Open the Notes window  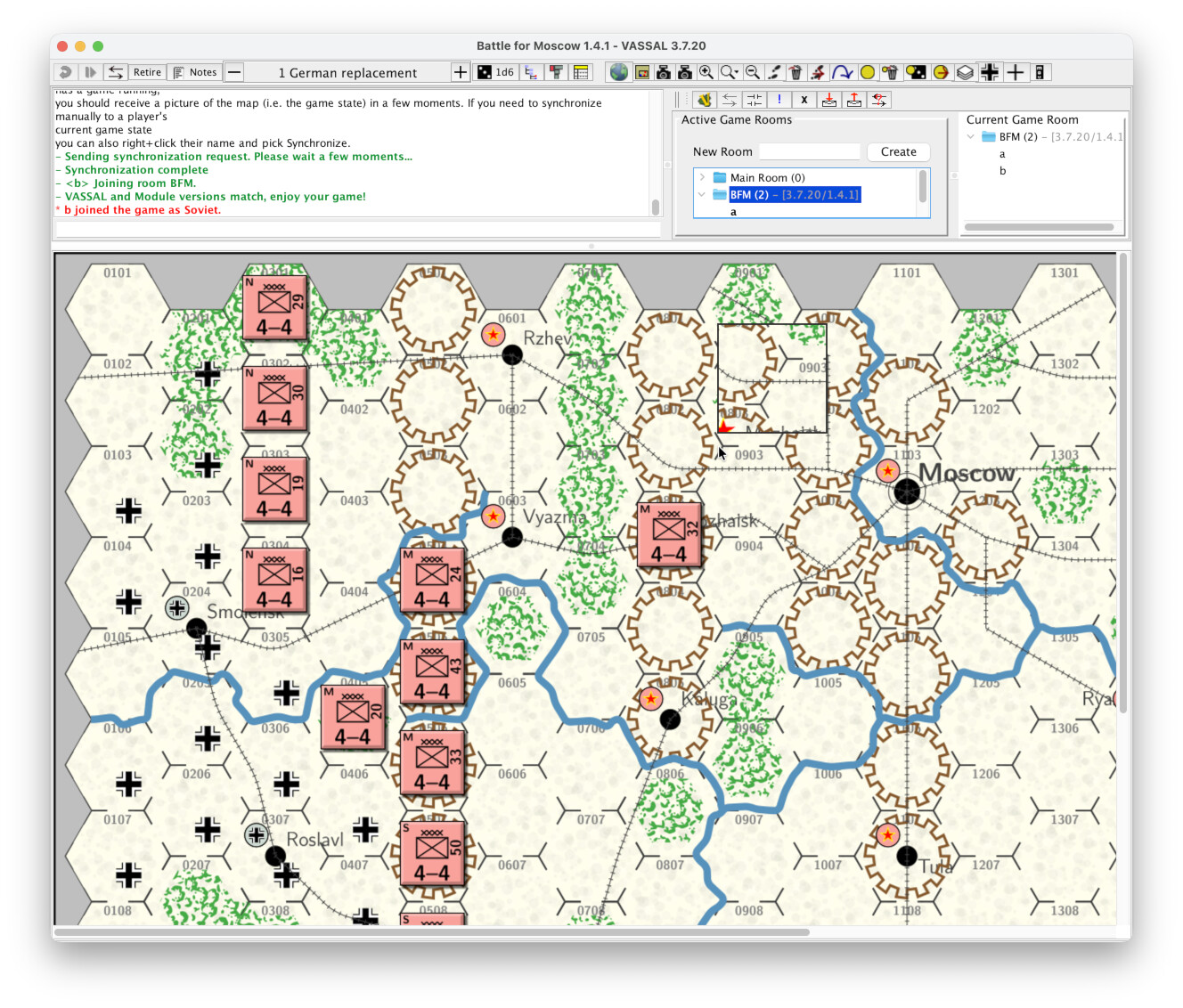pyautogui.click(x=195, y=72)
